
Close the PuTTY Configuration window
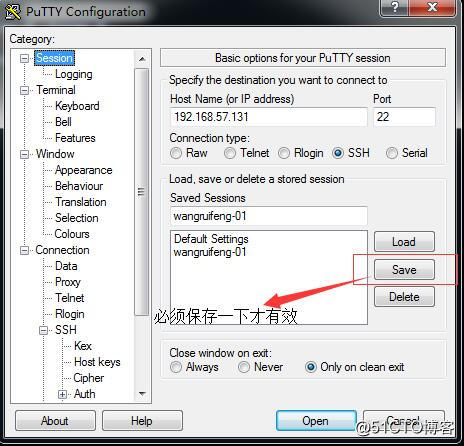pos(432,7)
